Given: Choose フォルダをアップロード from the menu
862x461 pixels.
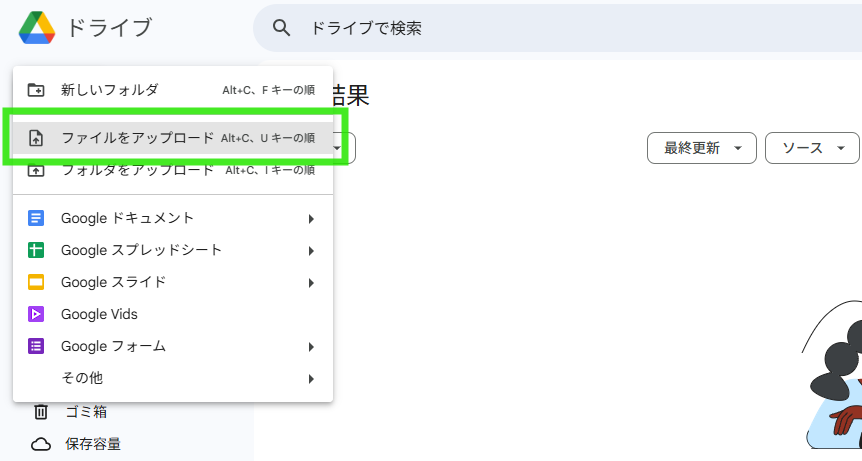Looking at the screenshot, I should click(x=137, y=170).
